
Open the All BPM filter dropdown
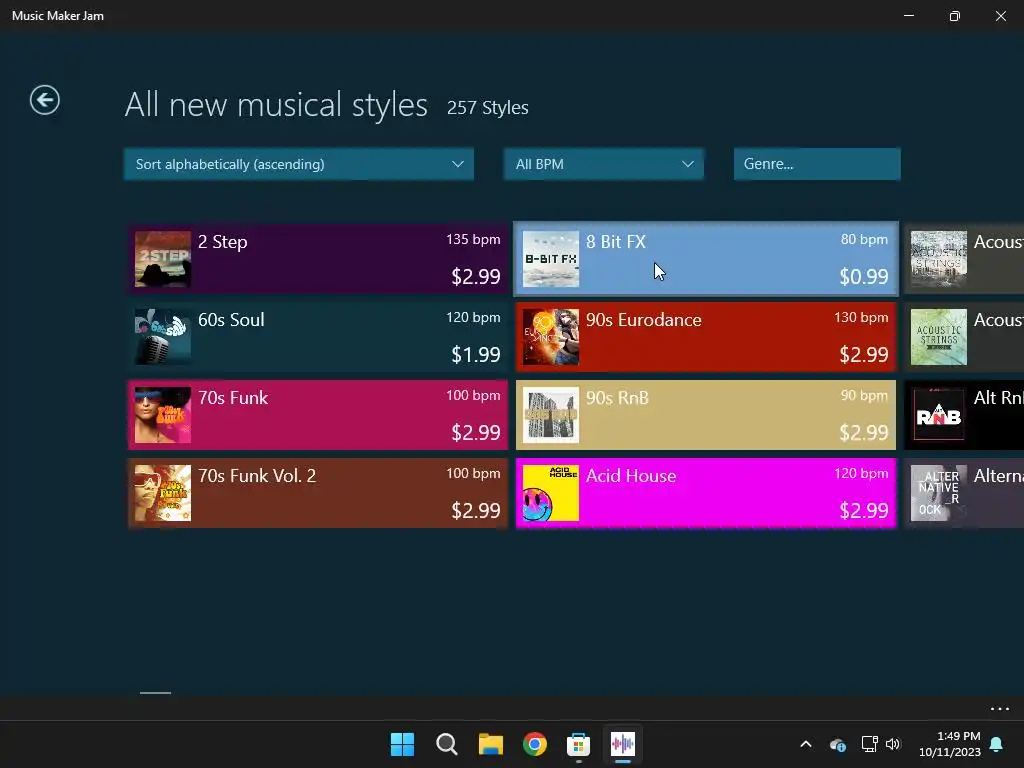tap(603, 164)
